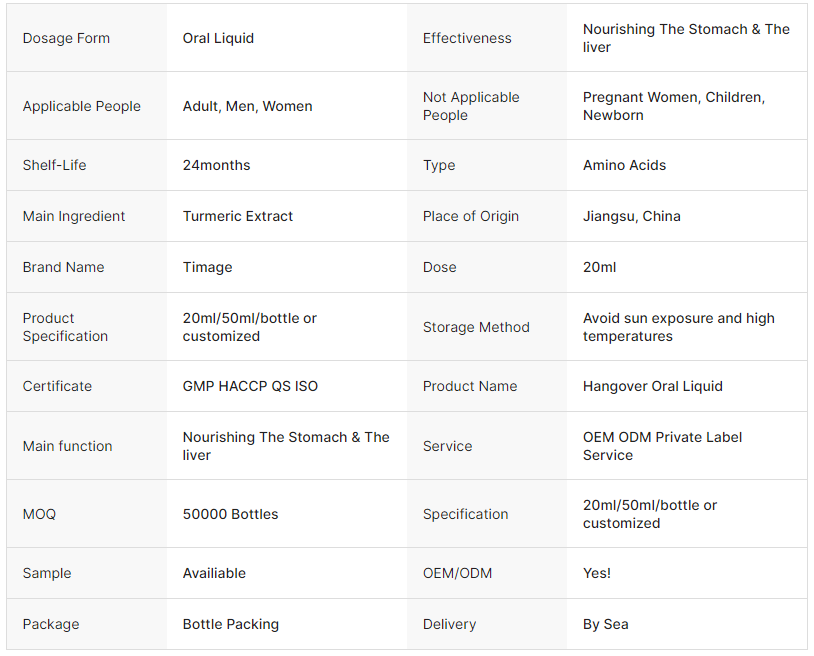Click 'Pregnant Women, Children, Newborn' text

pos(673,106)
